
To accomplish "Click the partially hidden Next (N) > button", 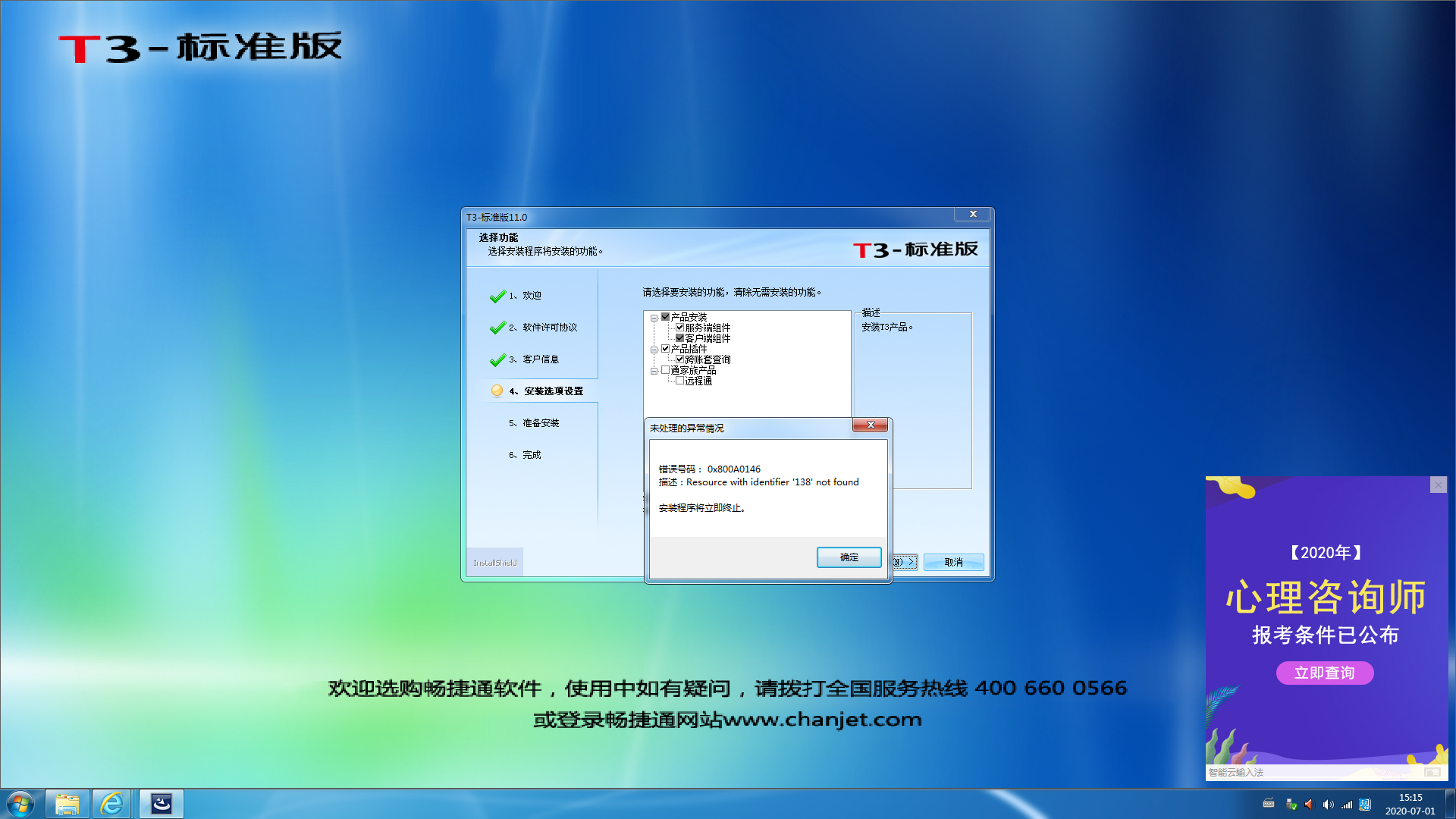I will [x=905, y=563].
